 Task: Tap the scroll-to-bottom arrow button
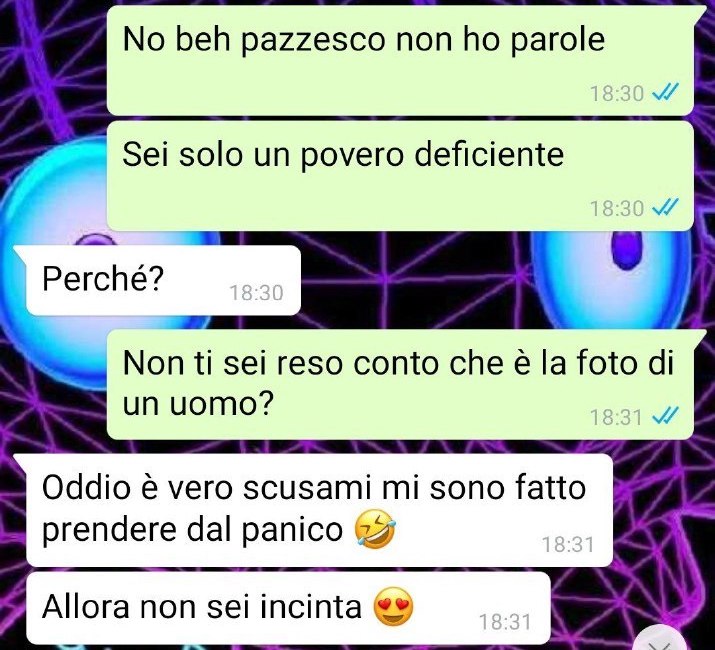coord(661,640)
